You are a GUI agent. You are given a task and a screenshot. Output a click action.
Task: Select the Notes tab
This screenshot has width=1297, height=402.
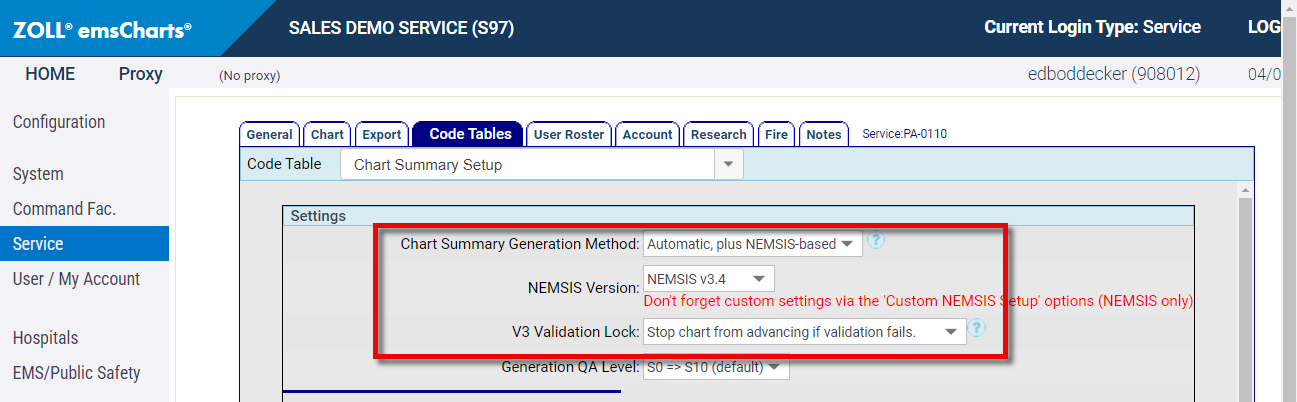(823, 135)
